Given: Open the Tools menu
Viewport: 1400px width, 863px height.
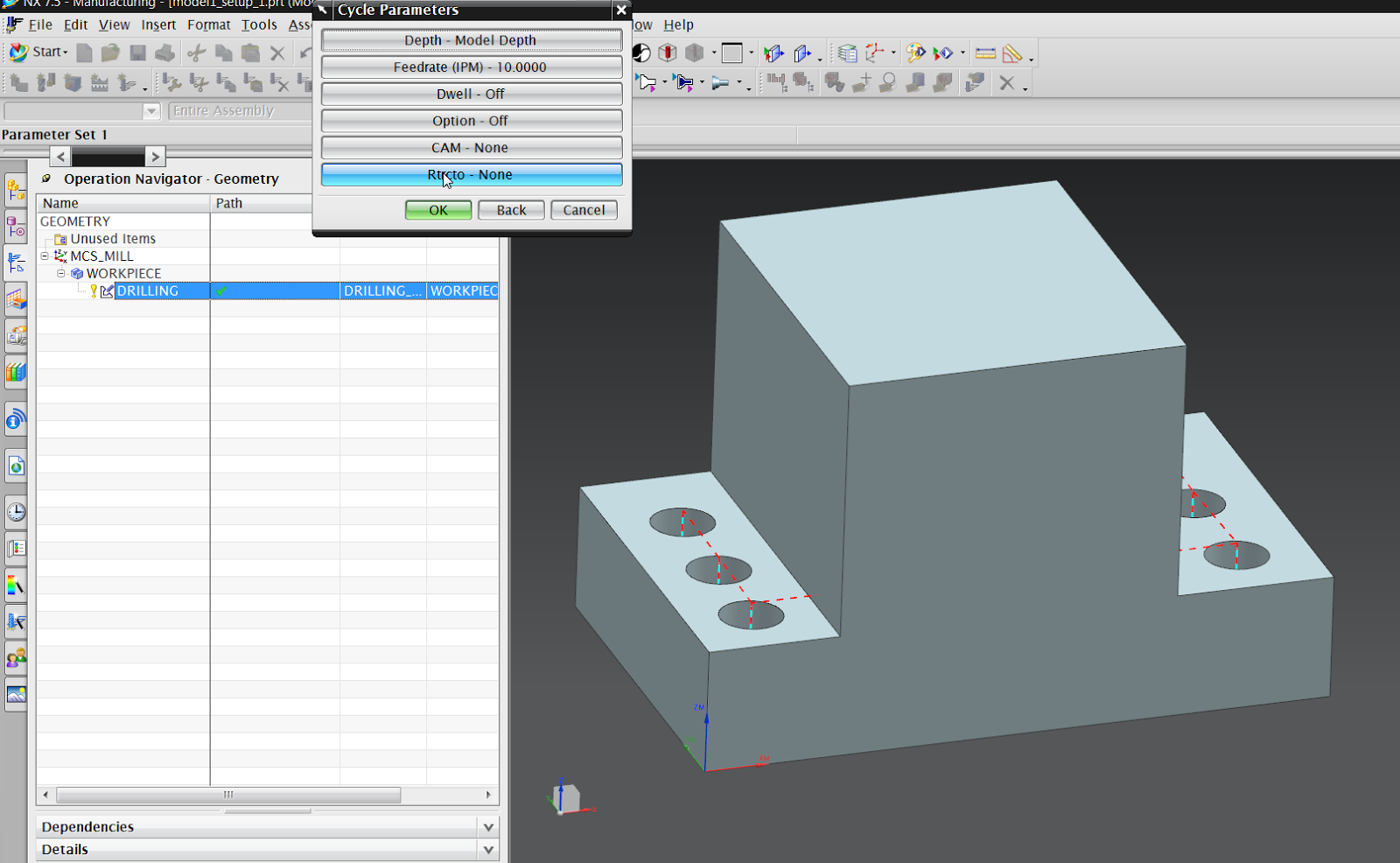Looking at the screenshot, I should (259, 25).
